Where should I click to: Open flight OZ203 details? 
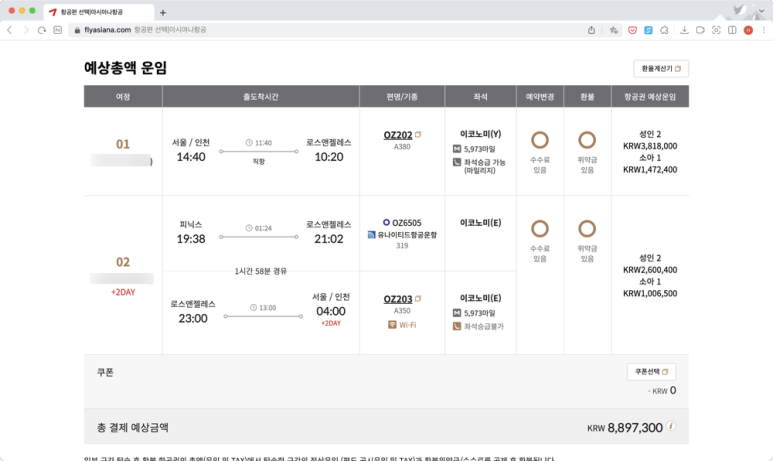(397, 299)
